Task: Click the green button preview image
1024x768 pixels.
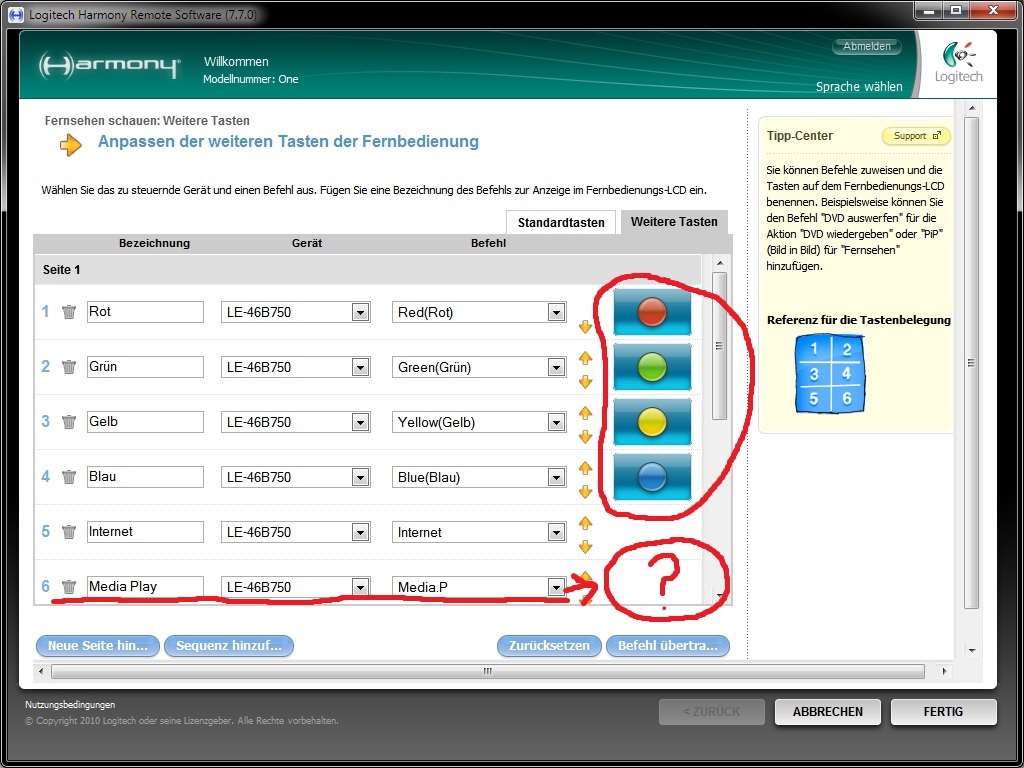Action: [652, 368]
